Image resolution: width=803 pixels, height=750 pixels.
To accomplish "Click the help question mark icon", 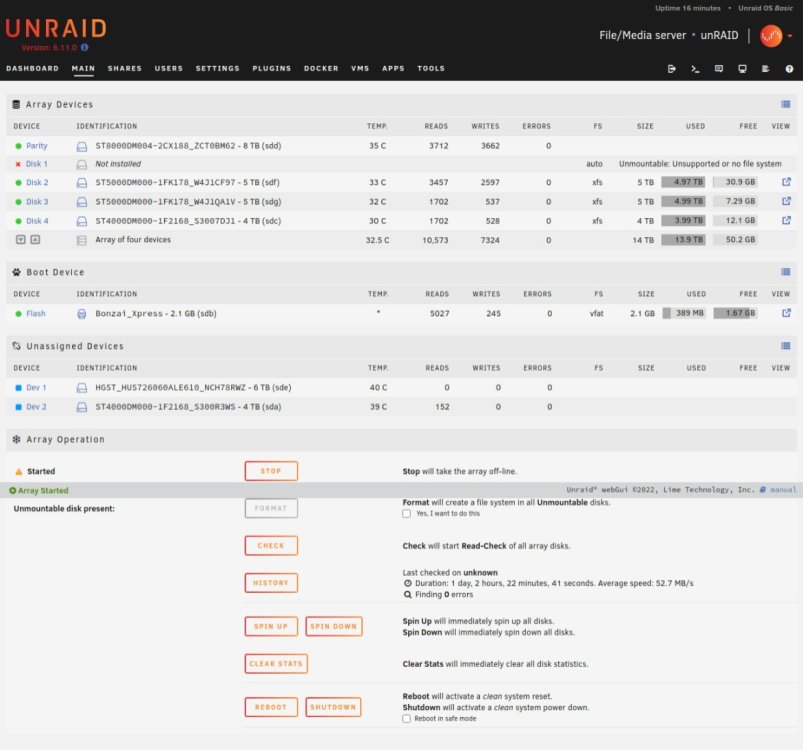I will (x=789, y=69).
